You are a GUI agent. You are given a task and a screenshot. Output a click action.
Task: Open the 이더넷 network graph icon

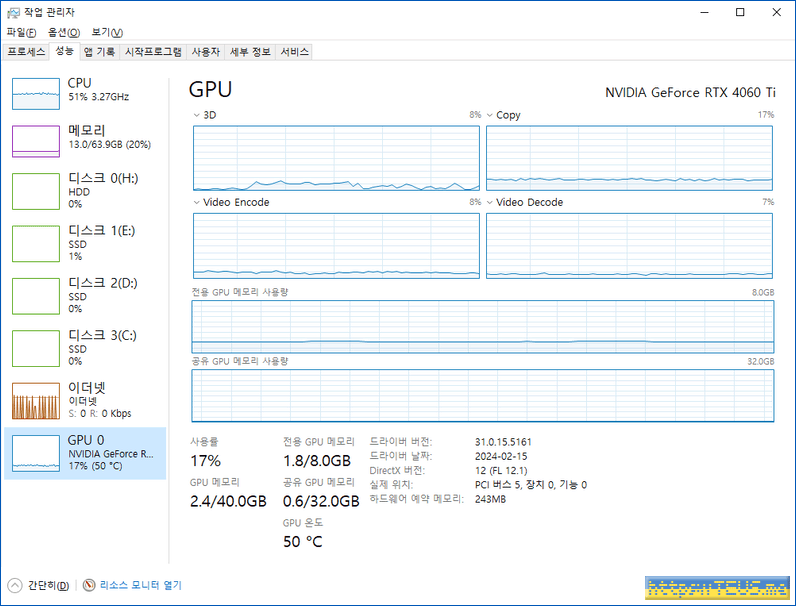click(x=36, y=400)
